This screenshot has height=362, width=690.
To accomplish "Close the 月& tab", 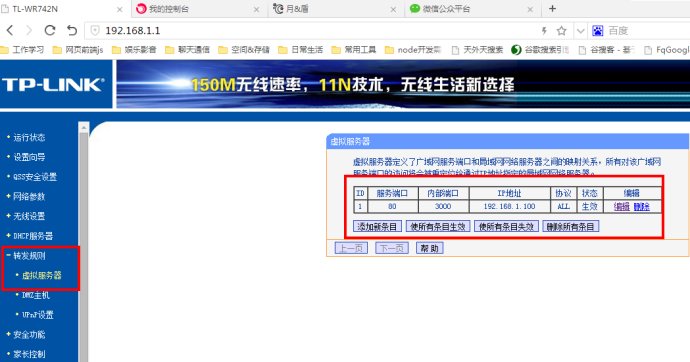I will (x=393, y=9).
